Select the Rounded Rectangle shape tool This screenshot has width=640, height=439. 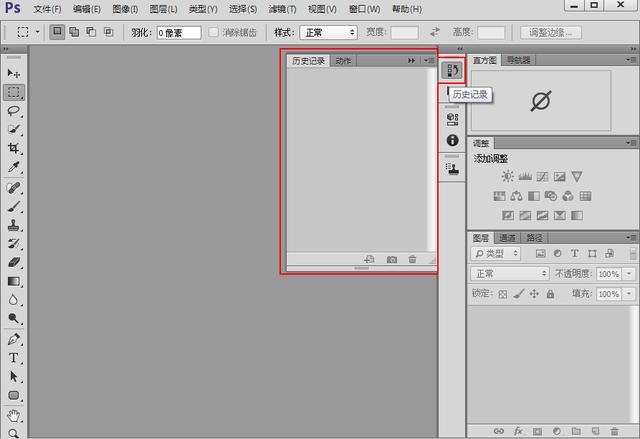[13, 395]
